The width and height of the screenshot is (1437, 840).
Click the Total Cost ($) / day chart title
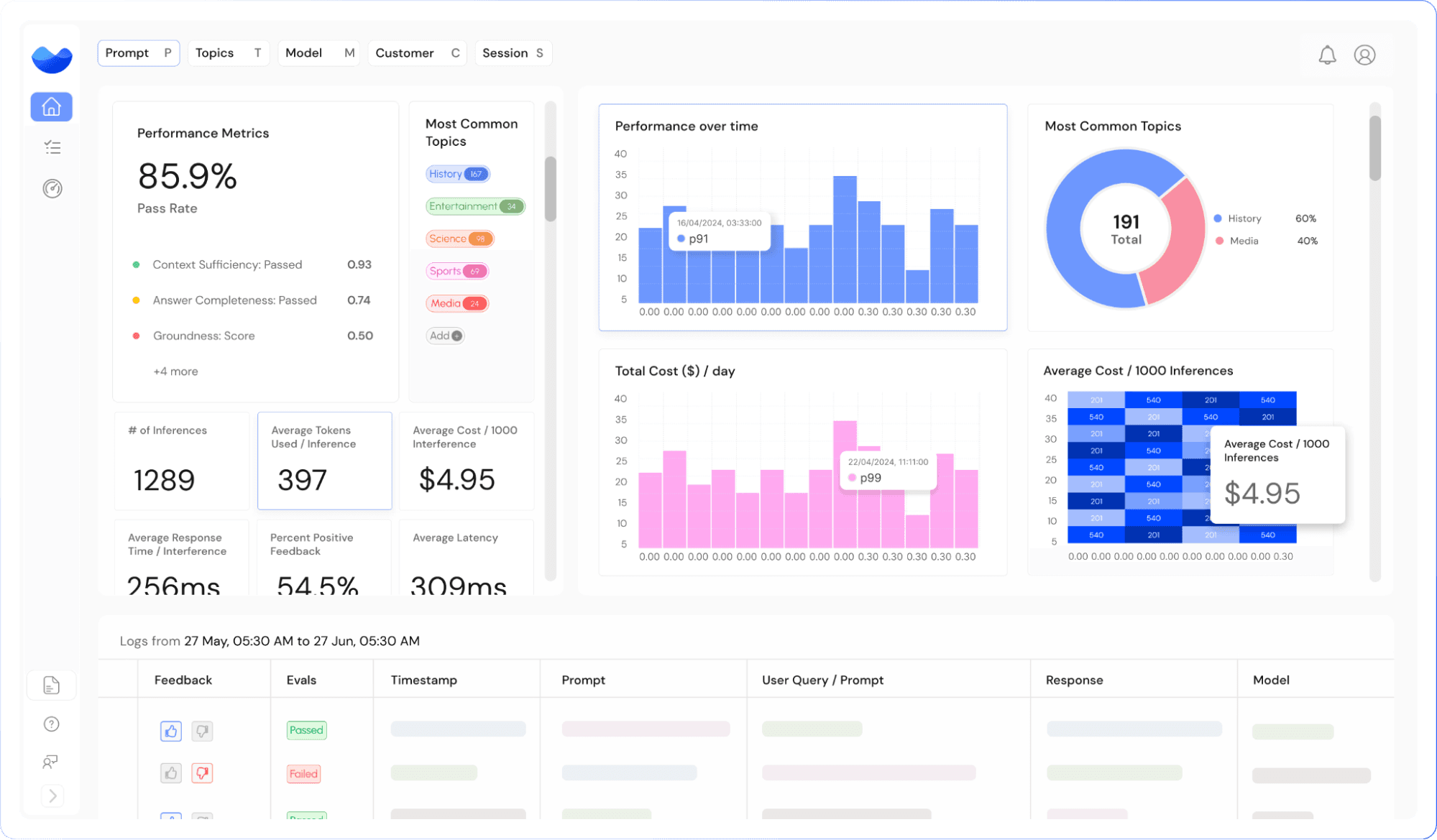[x=674, y=371]
